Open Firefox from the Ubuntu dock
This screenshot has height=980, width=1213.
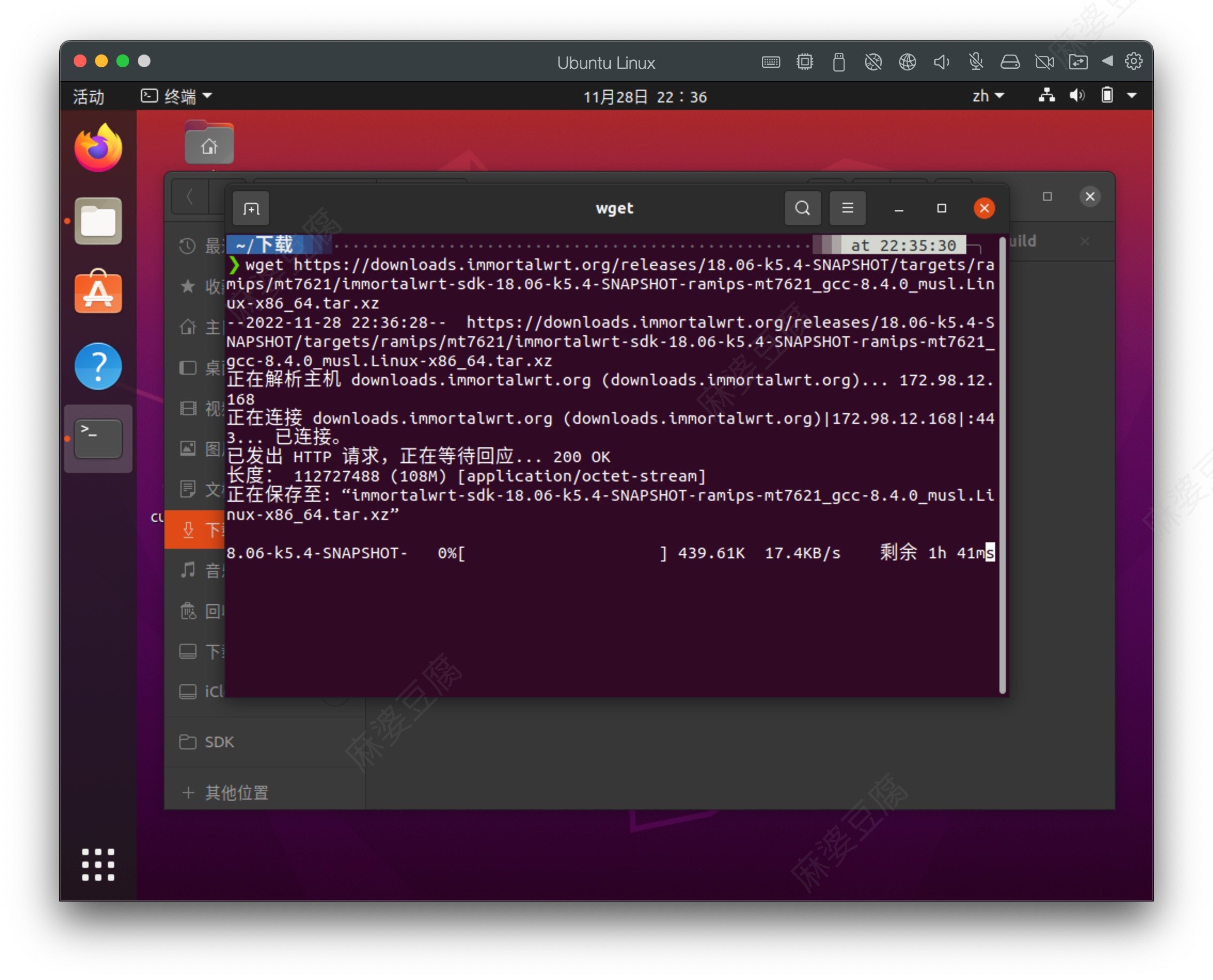[x=98, y=148]
